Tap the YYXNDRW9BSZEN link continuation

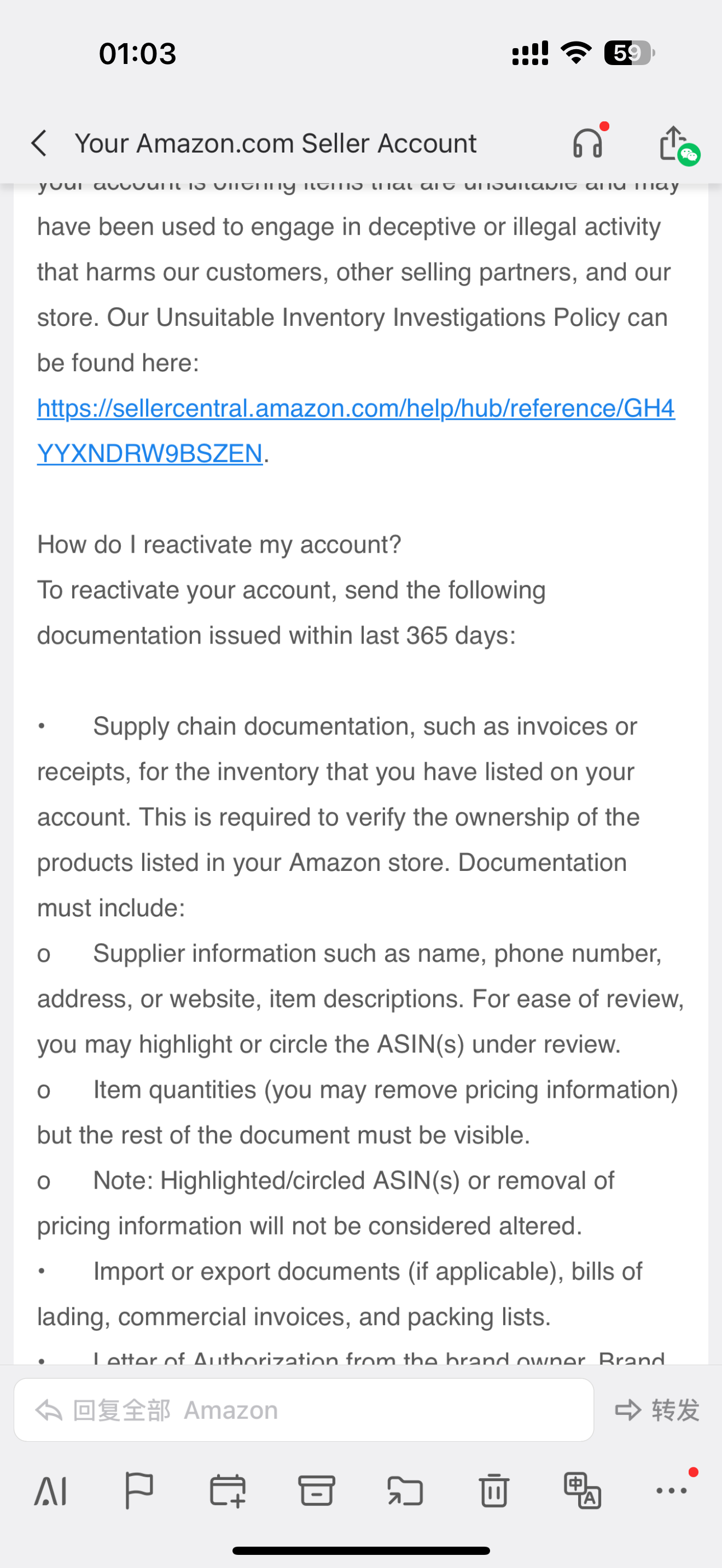click(x=150, y=453)
